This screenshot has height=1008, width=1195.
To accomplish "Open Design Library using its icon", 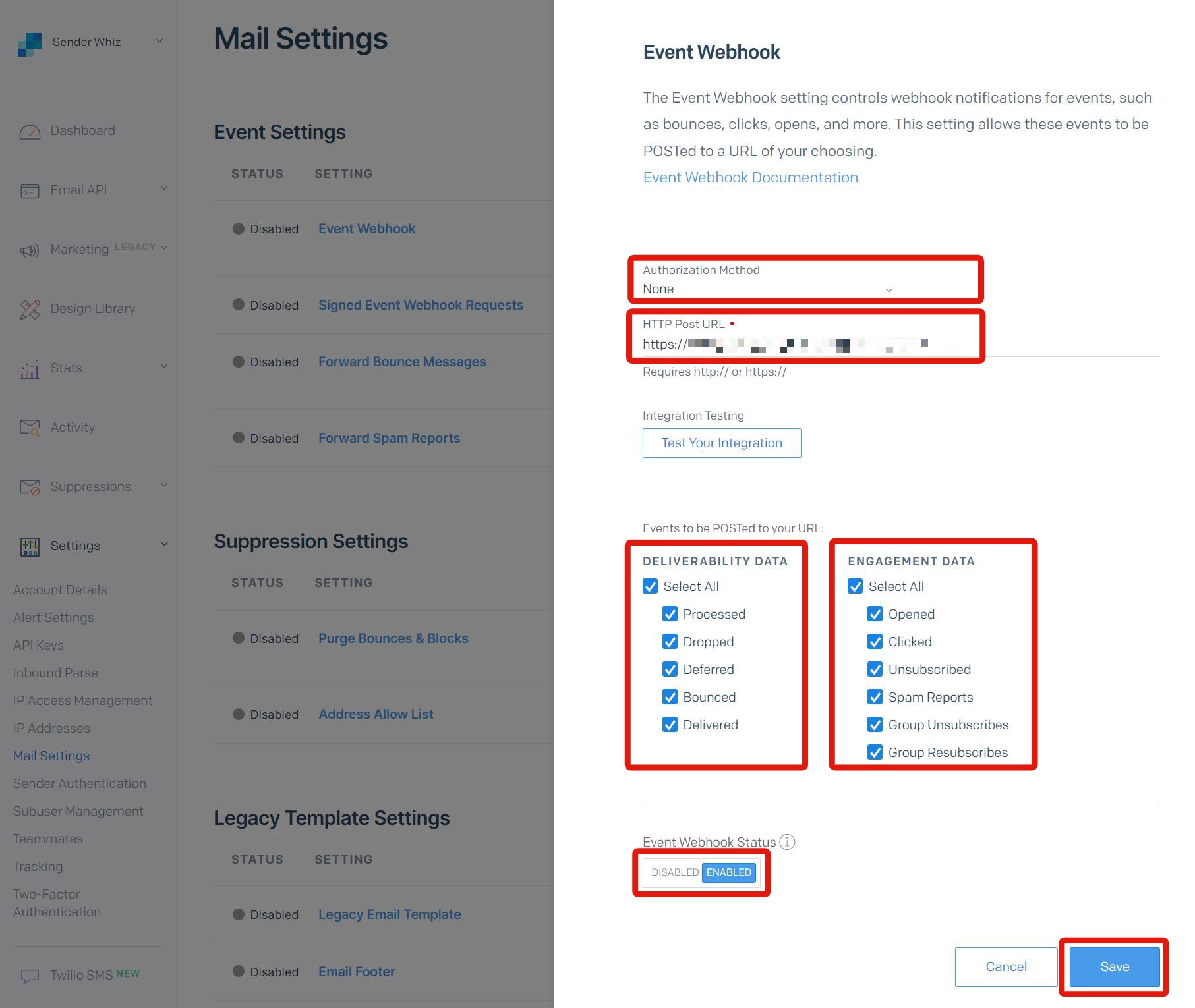I will point(30,308).
